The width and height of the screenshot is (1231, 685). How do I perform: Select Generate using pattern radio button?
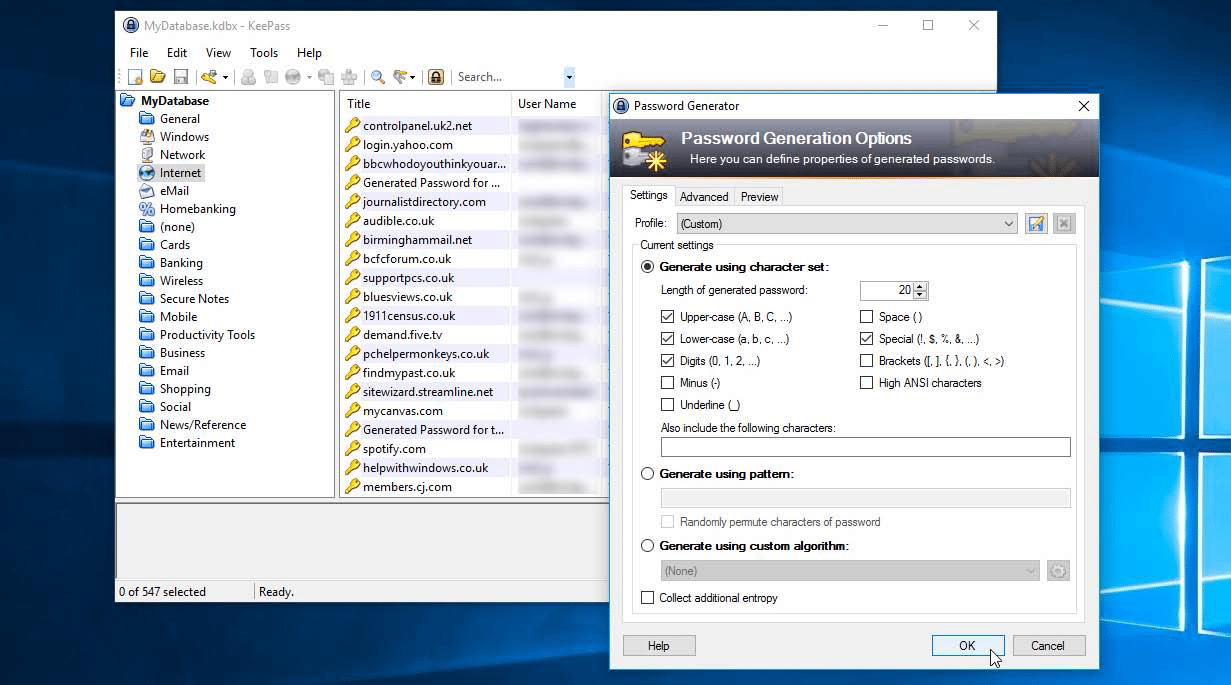648,474
